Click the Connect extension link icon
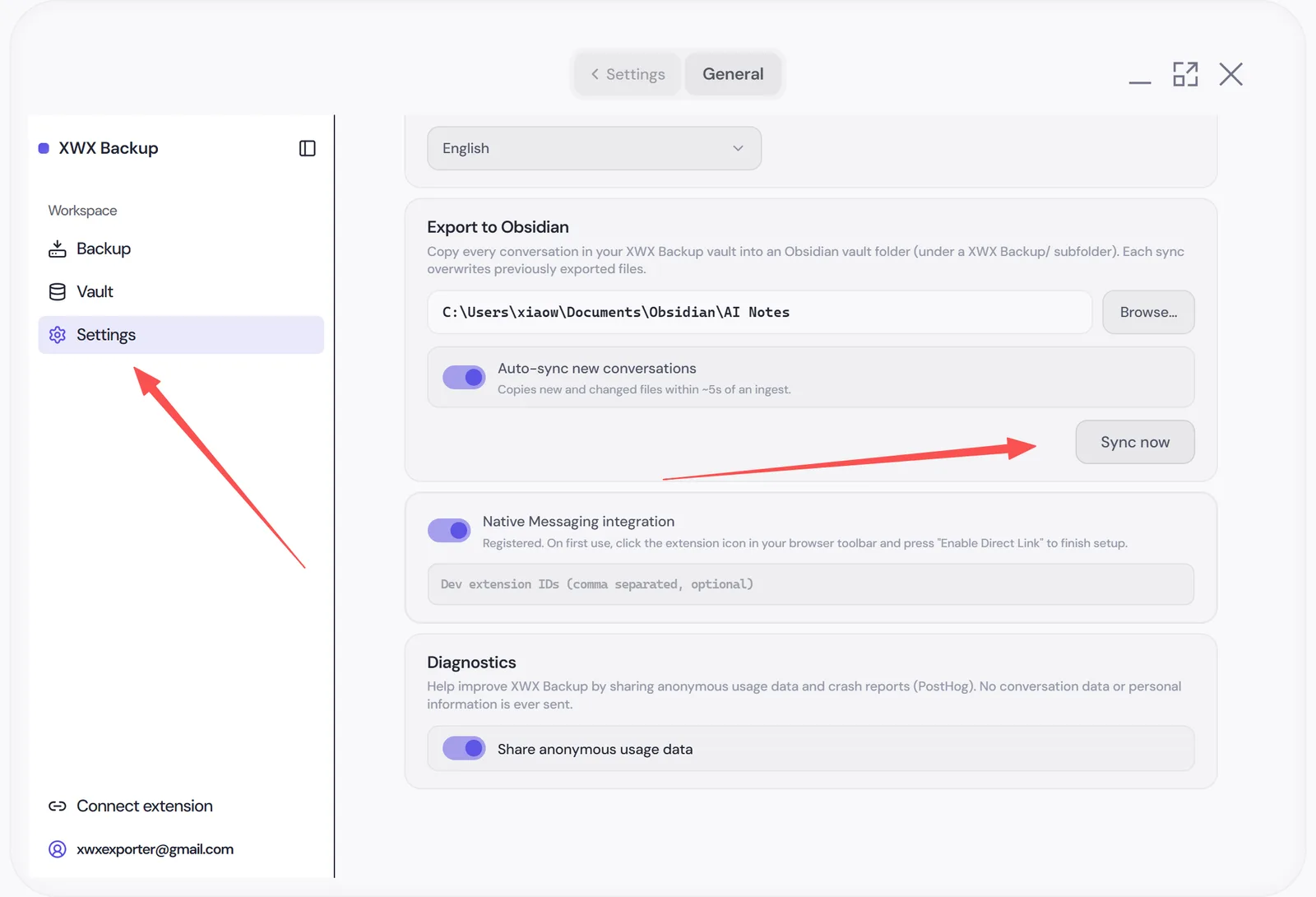Screen dimensions: 1316x897 click(x=58, y=806)
